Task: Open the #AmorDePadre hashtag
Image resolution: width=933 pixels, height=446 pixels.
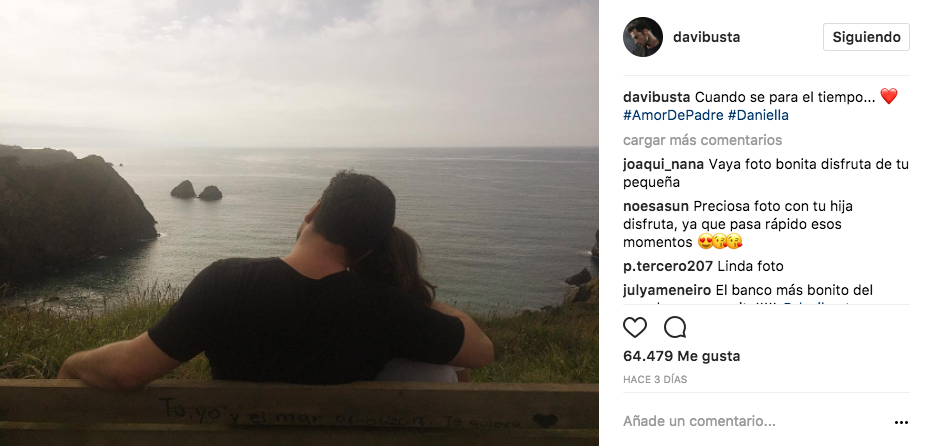Action: [672, 115]
